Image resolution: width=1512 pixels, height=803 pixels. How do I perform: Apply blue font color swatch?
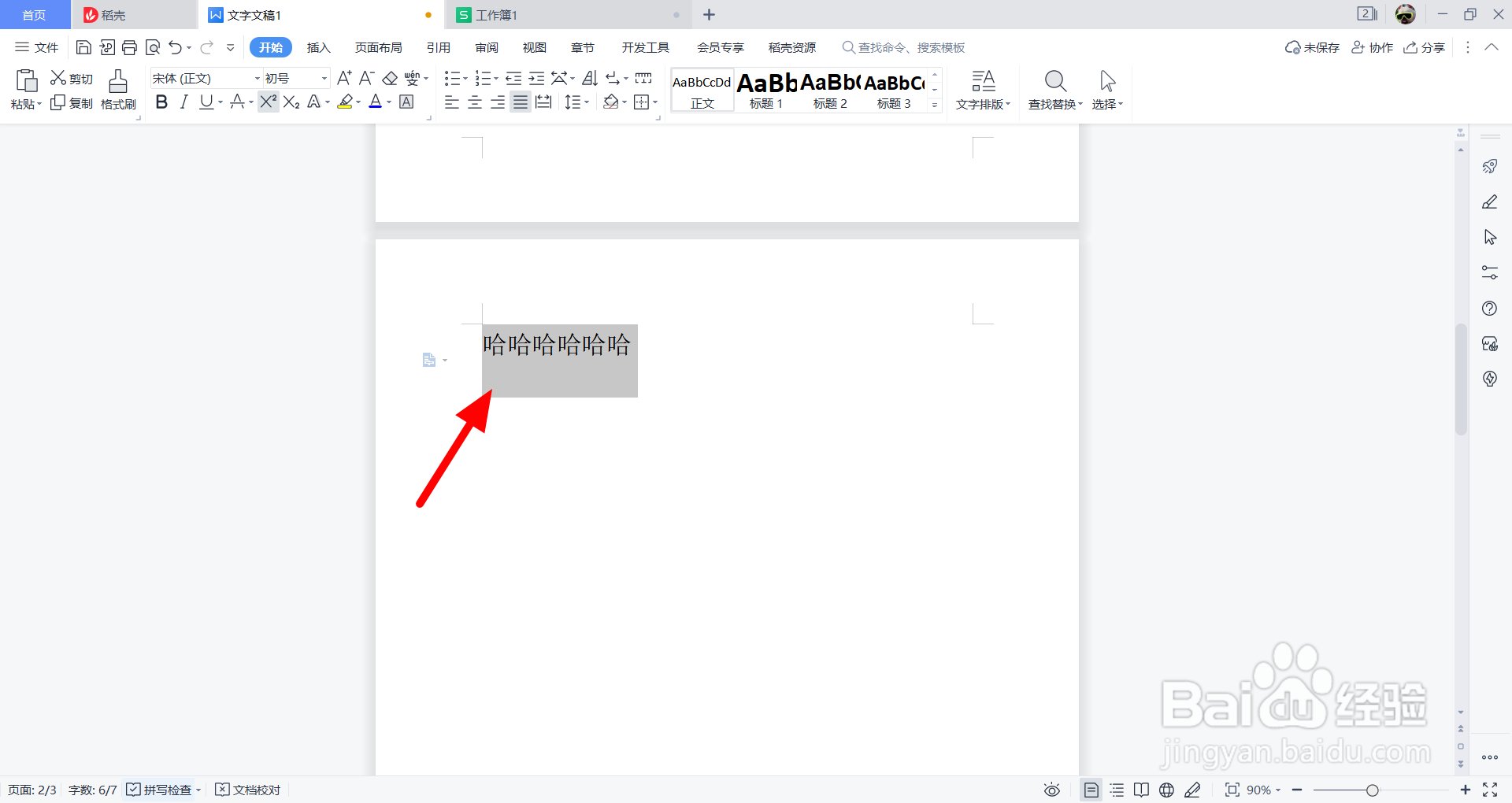[376, 102]
